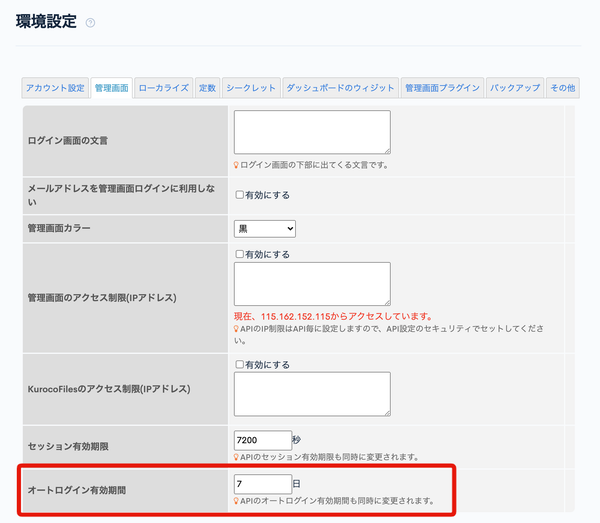Image resolution: width=600 pixels, height=523 pixels.
Task: Select the バックアップ tab
Action: click(x=515, y=88)
